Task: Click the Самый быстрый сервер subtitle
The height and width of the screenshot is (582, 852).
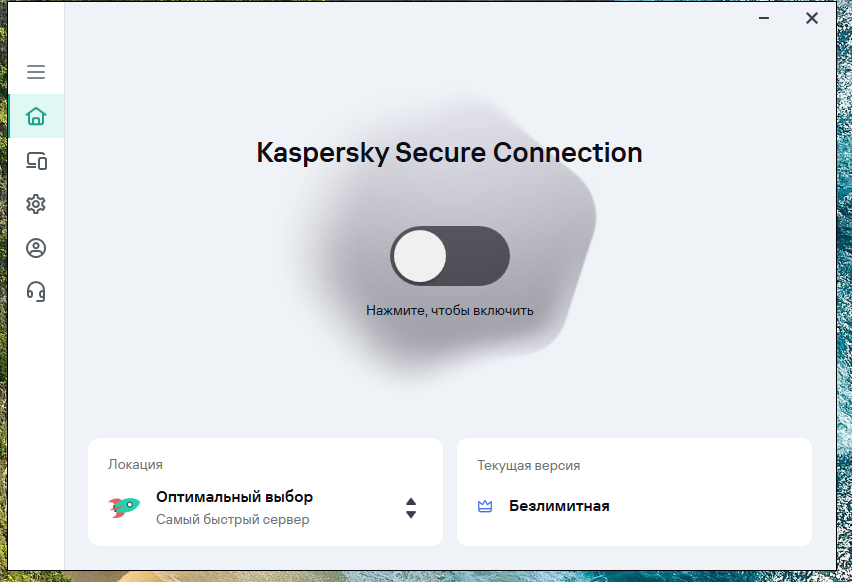Action: click(232, 520)
